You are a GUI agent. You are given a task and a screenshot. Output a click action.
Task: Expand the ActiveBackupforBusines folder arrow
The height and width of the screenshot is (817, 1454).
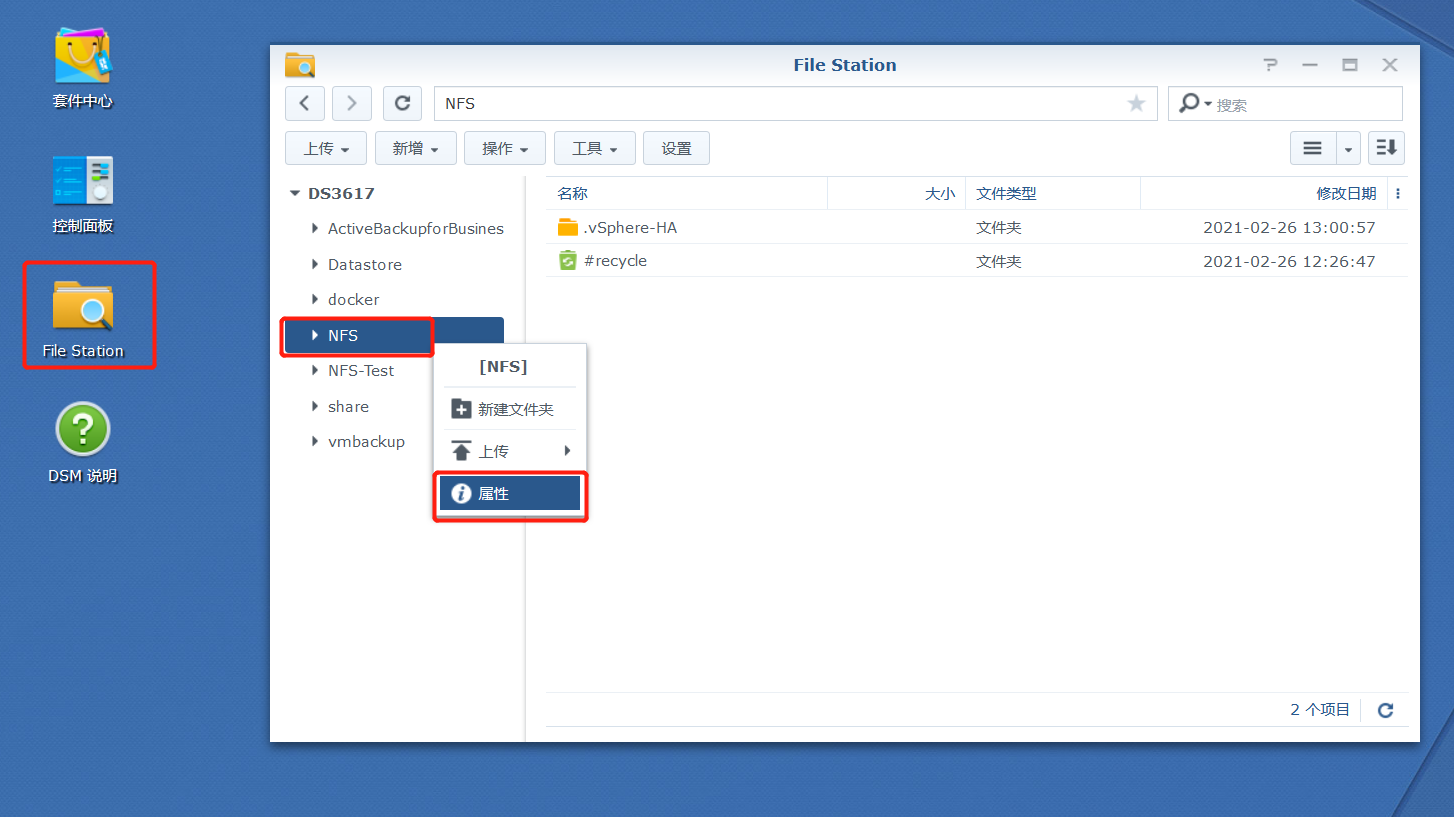315,229
